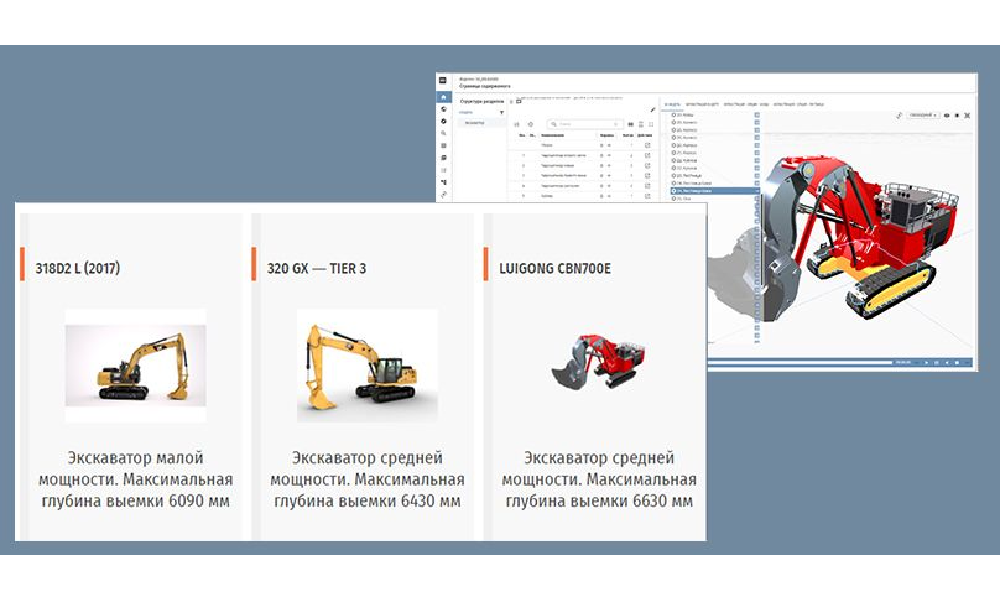Click the camera icon in the 3D viewer toolbar
The image size is (1000, 600).
946,116
